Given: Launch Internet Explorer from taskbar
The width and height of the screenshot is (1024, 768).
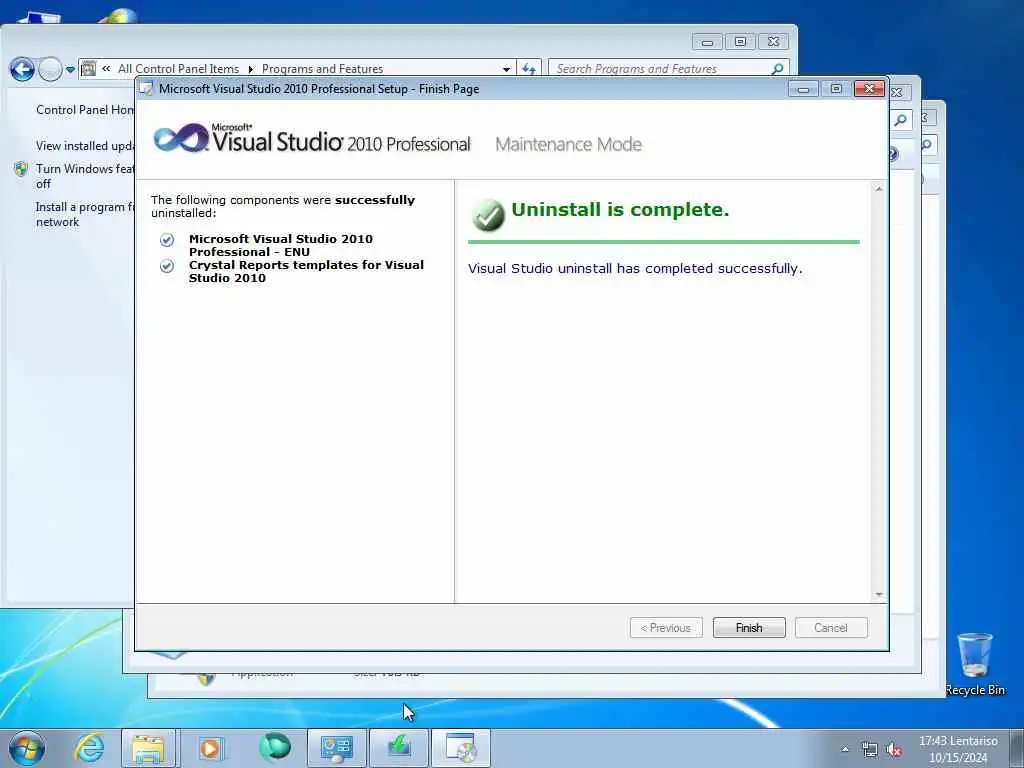Looking at the screenshot, I should tap(89, 748).
